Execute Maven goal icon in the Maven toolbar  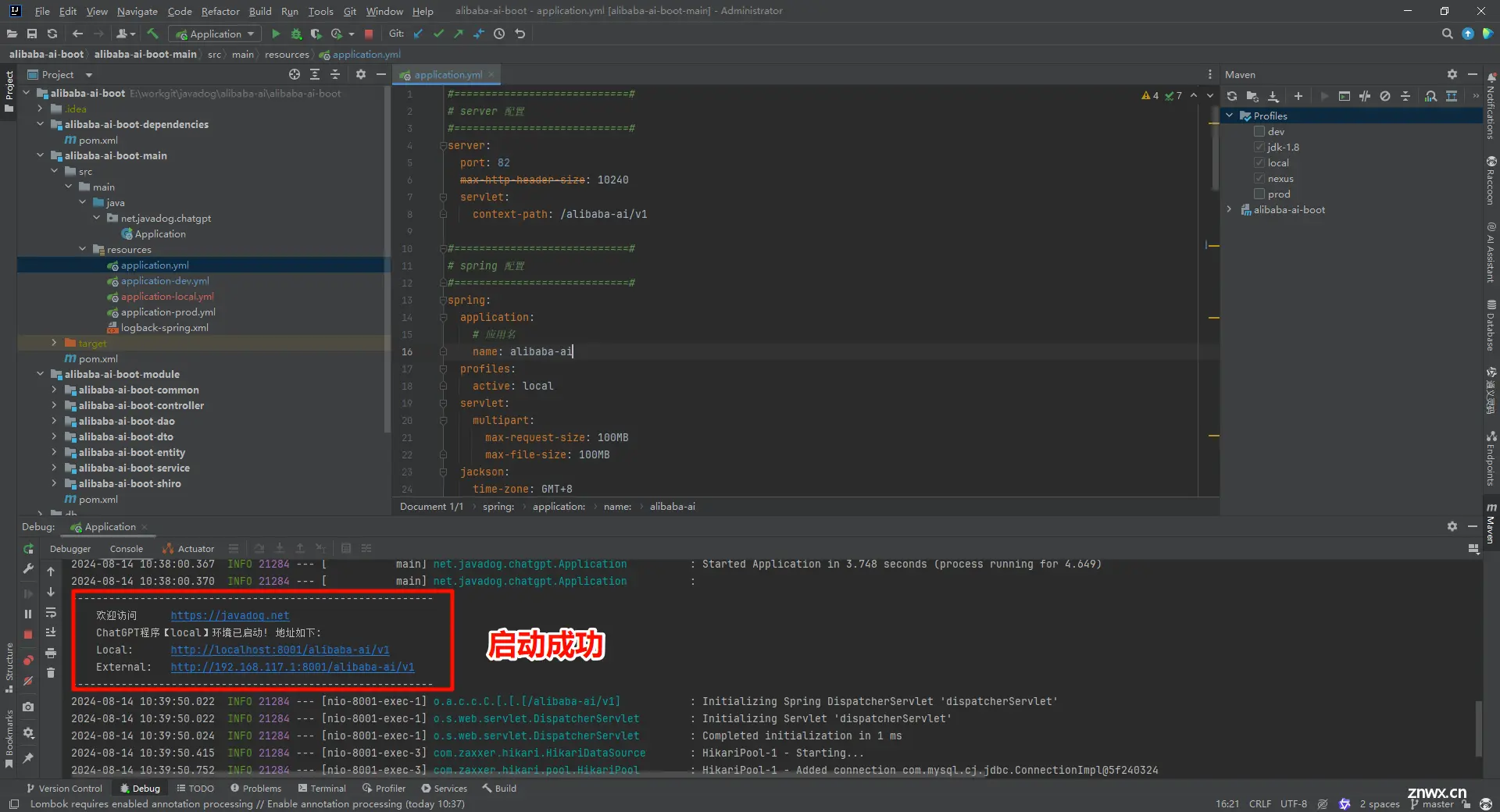point(1344,96)
